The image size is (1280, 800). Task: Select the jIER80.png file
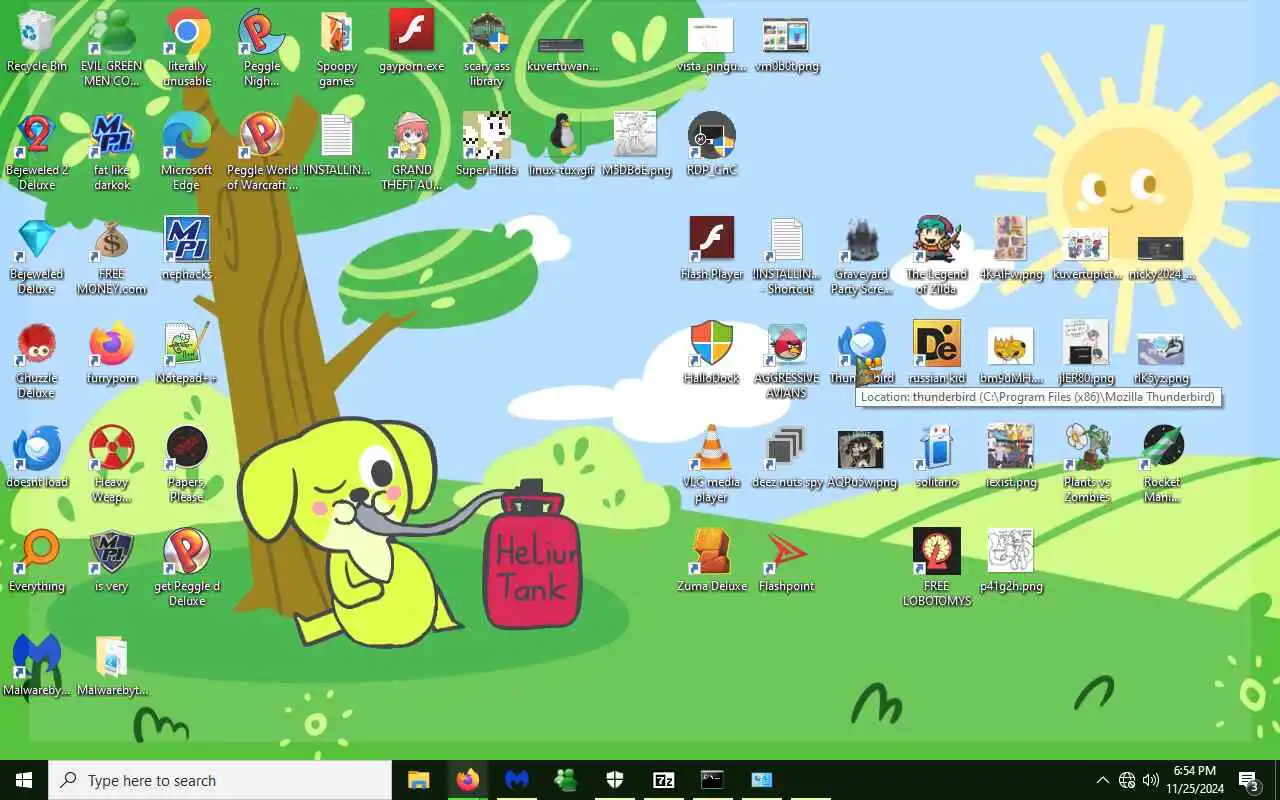pyautogui.click(x=1086, y=354)
